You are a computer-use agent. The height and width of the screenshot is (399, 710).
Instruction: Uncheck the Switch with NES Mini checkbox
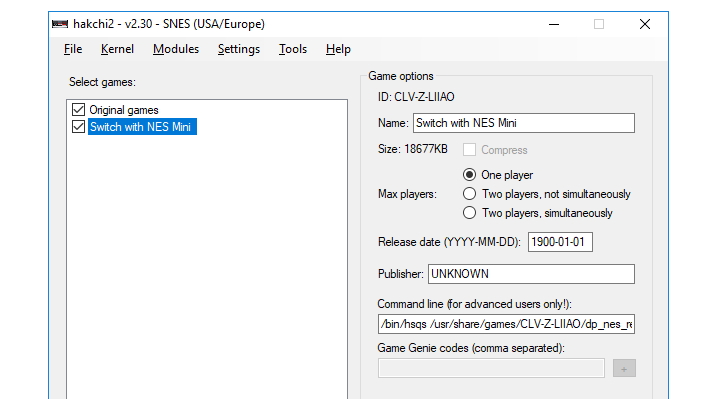tap(78, 126)
